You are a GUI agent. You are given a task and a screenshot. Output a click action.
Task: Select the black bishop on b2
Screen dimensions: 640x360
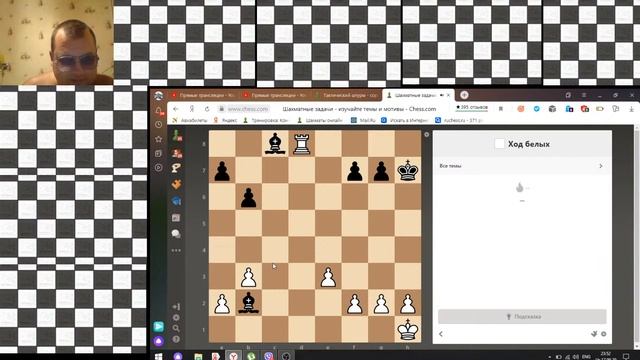click(249, 303)
